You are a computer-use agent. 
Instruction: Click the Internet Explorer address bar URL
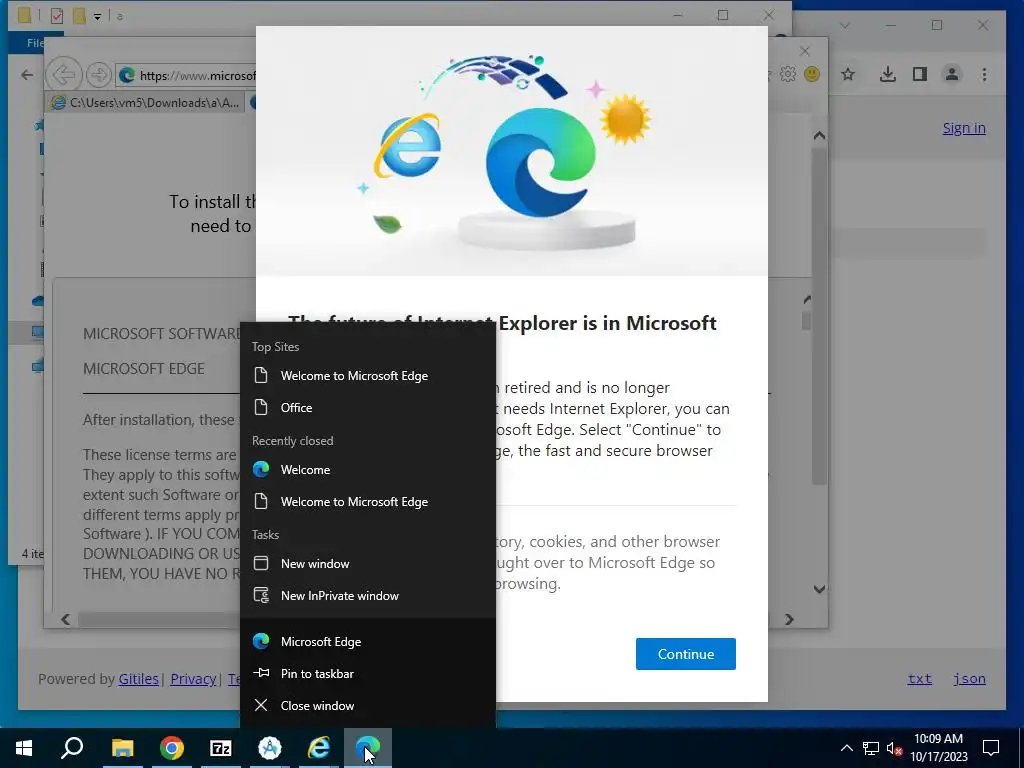(x=198, y=76)
